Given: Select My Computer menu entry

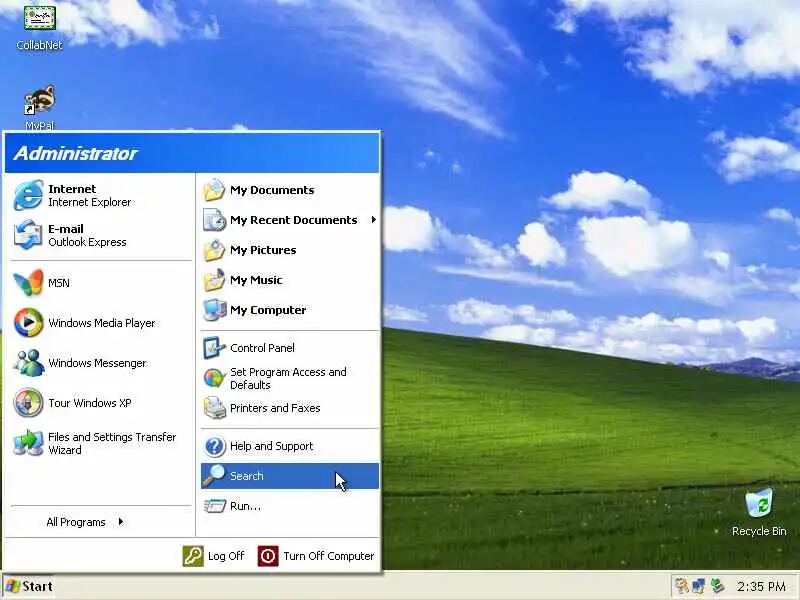Looking at the screenshot, I should 290,310.
